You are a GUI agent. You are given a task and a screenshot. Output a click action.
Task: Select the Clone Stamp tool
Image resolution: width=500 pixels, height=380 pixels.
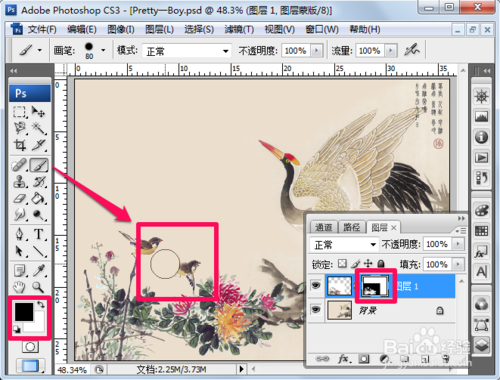[x=20, y=182]
